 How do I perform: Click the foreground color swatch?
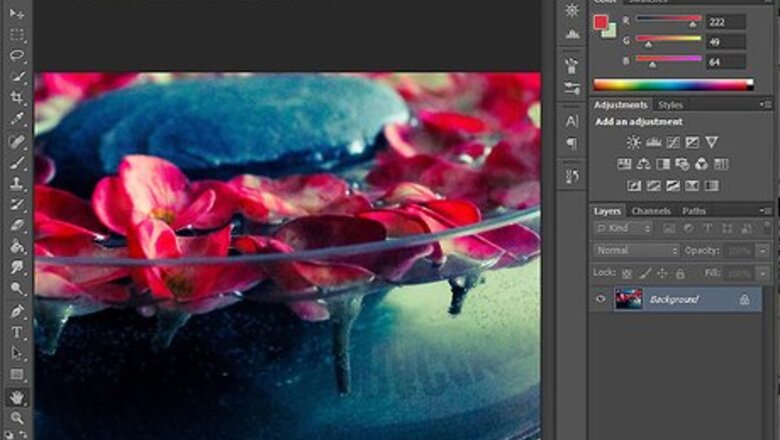tap(600, 22)
